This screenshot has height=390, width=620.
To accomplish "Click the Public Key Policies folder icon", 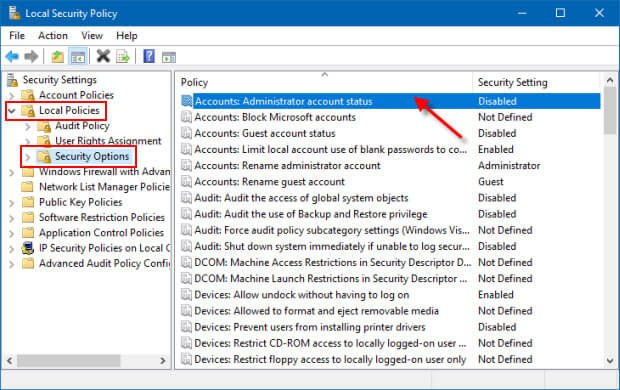I will [28, 203].
